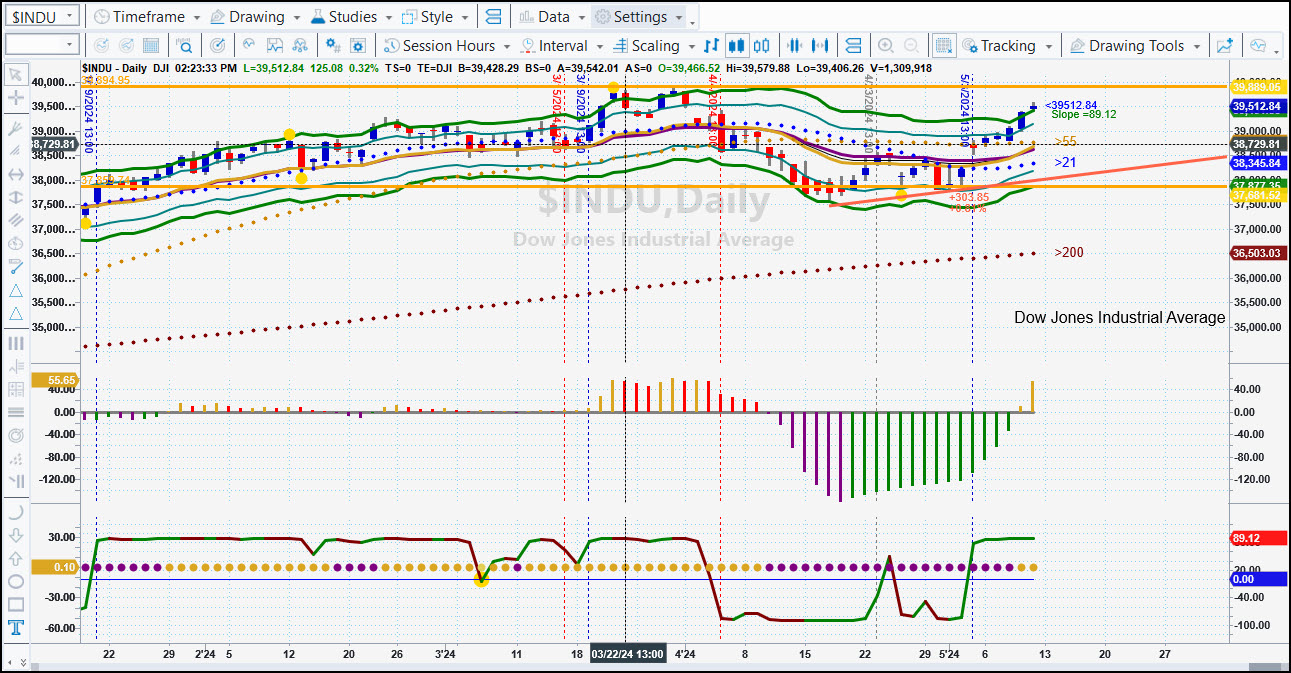Select the crosshair plus tool in the sidebar
Viewport: 1291px width, 673px height.
coord(16,98)
